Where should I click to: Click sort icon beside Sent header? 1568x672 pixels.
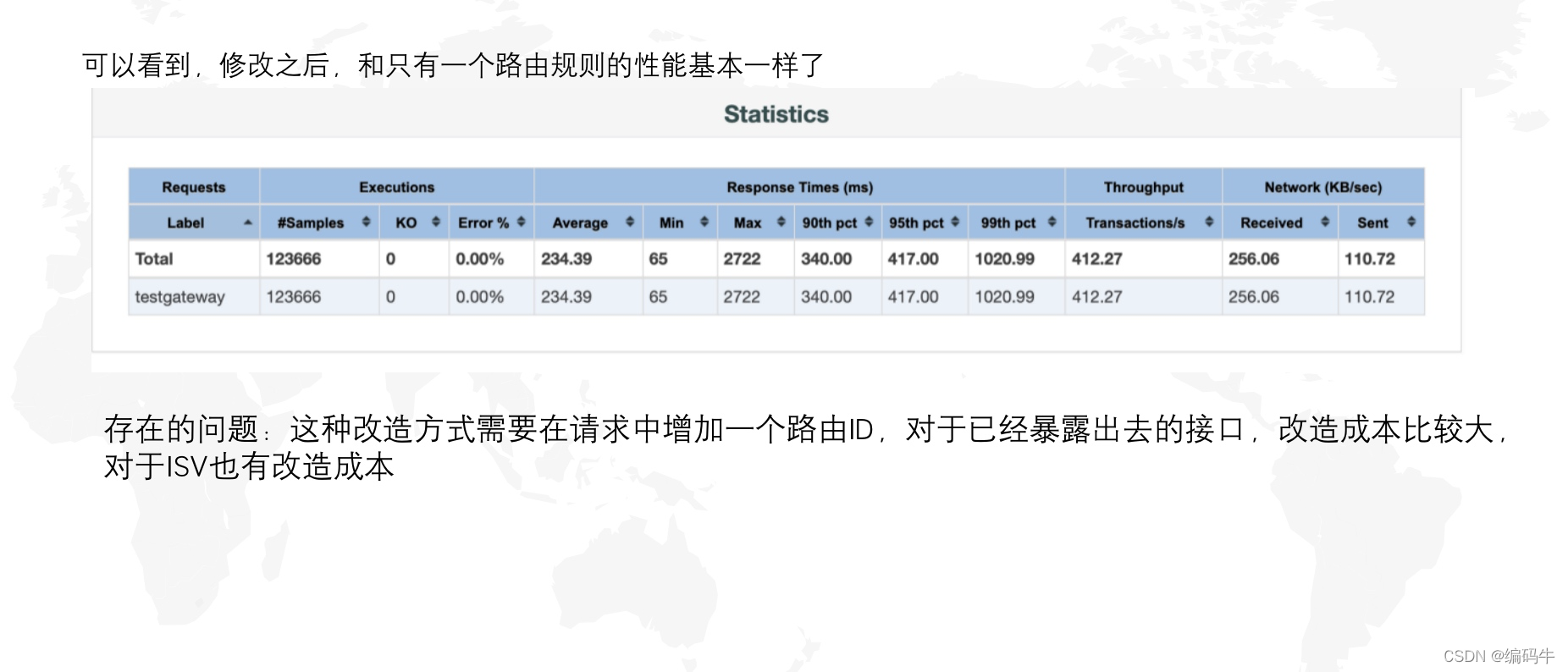tap(1411, 222)
